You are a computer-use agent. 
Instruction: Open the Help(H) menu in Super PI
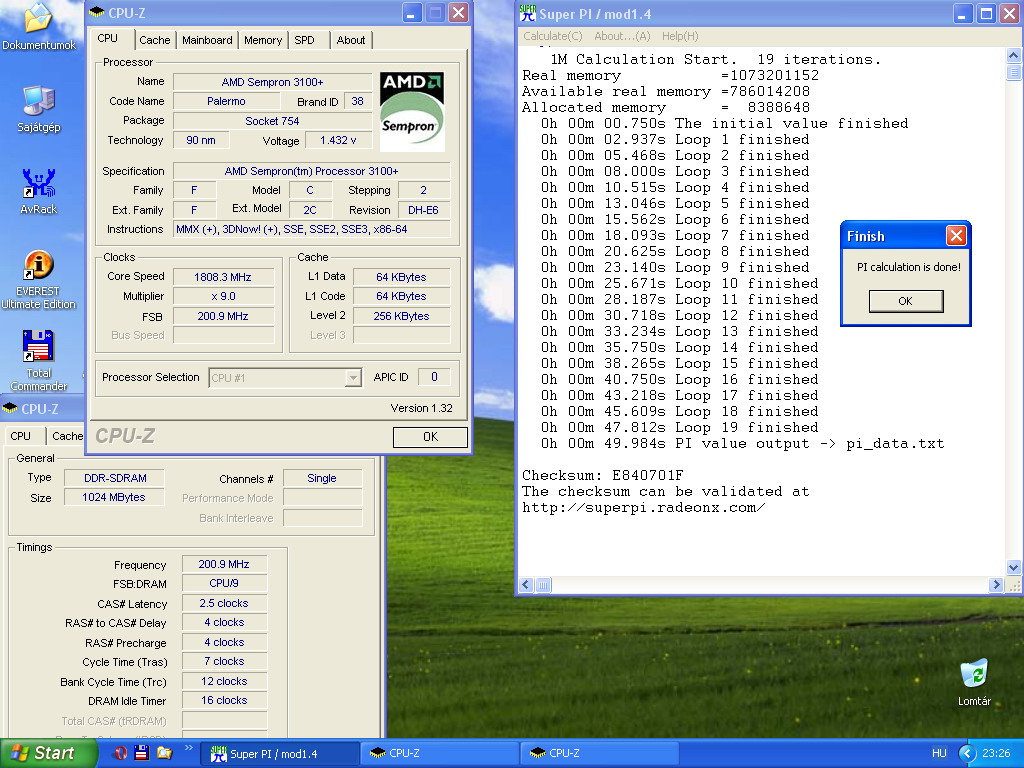click(x=680, y=36)
